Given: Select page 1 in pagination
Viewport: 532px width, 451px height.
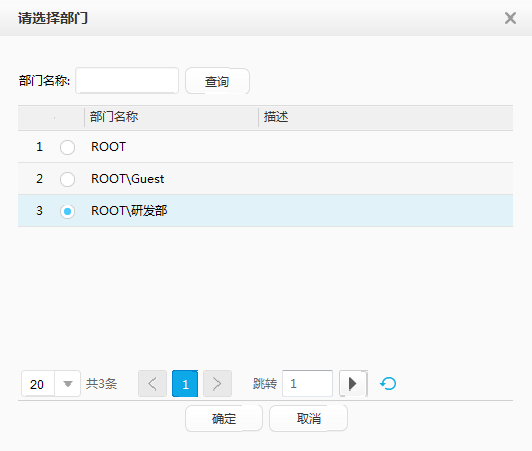Looking at the screenshot, I should 185,384.
